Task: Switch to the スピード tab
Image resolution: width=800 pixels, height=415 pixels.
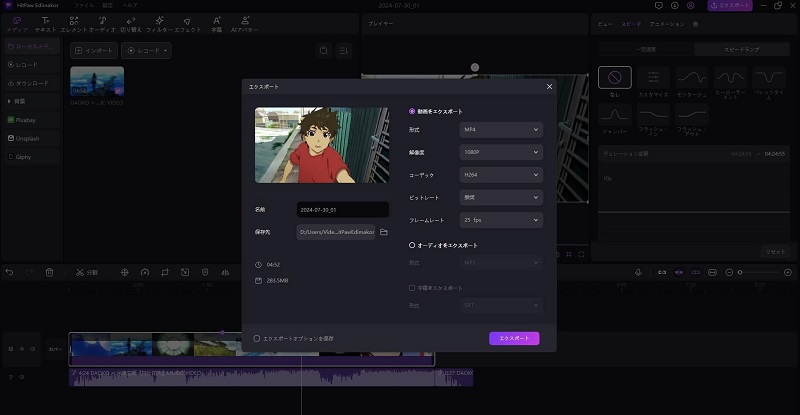Action: click(x=631, y=24)
